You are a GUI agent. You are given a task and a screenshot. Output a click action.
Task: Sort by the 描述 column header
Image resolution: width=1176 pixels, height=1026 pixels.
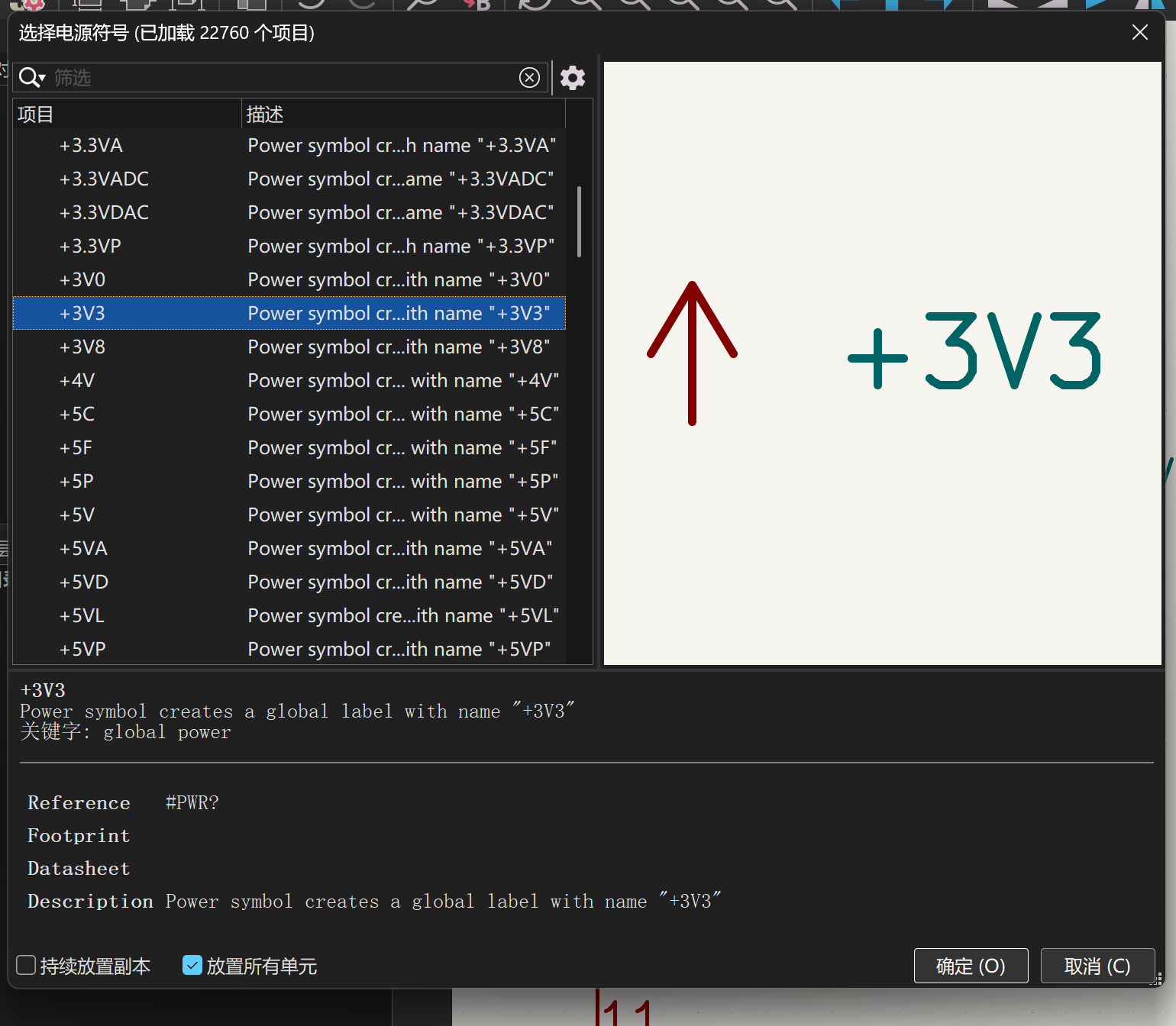coord(403,114)
